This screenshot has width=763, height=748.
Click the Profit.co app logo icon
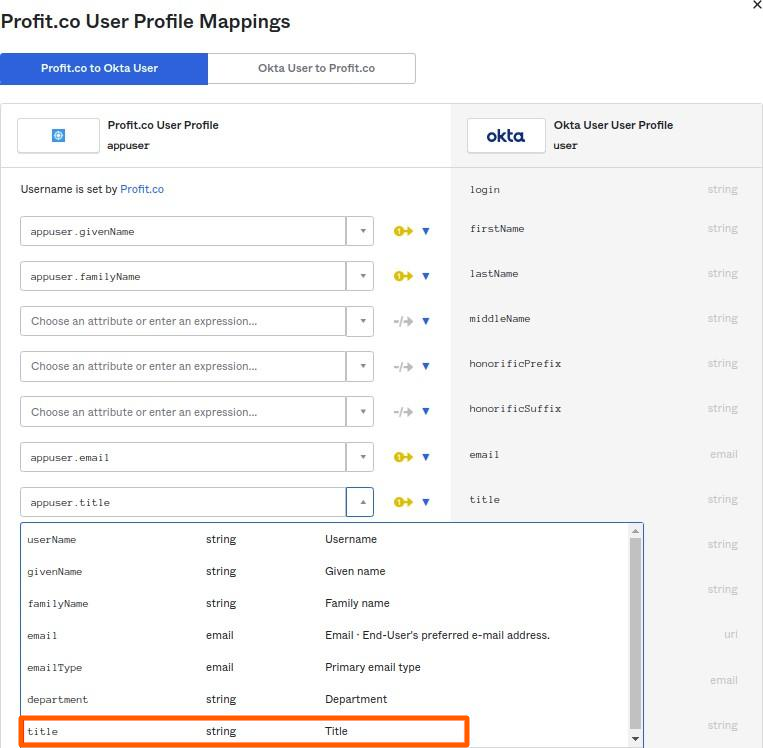click(x=58, y=136)
